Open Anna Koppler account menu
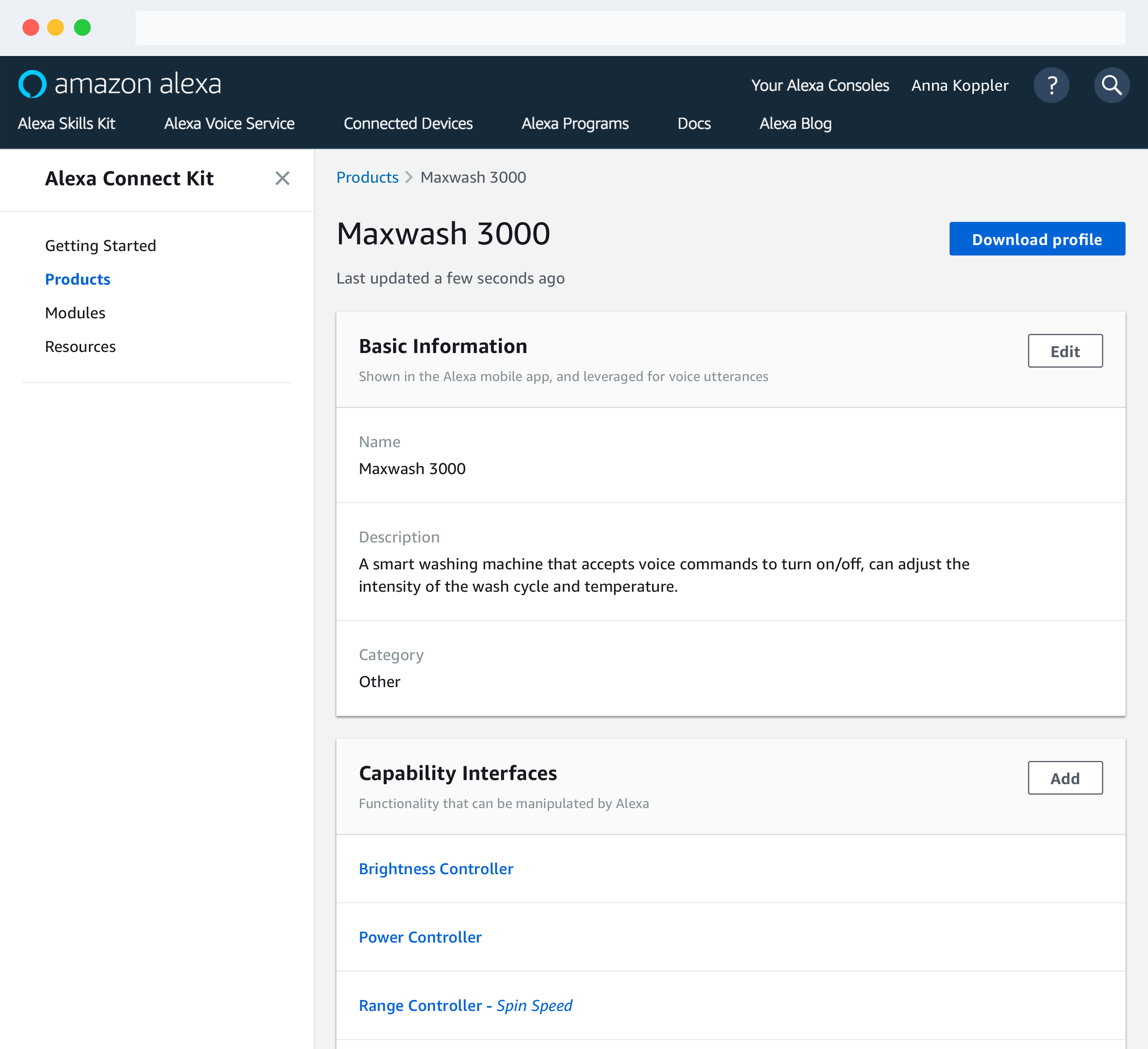 tap(960, 85)
